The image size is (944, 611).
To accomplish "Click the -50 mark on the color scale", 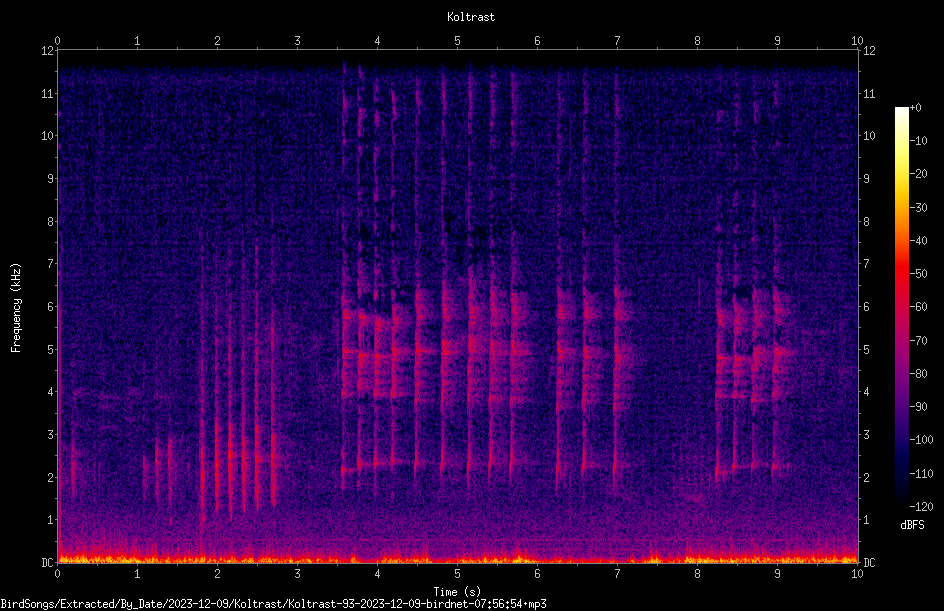I will point(919,274).
